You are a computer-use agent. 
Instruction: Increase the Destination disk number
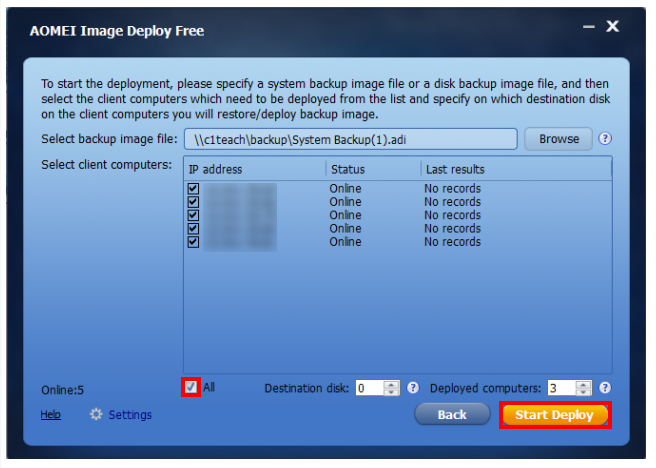point(391,384)
